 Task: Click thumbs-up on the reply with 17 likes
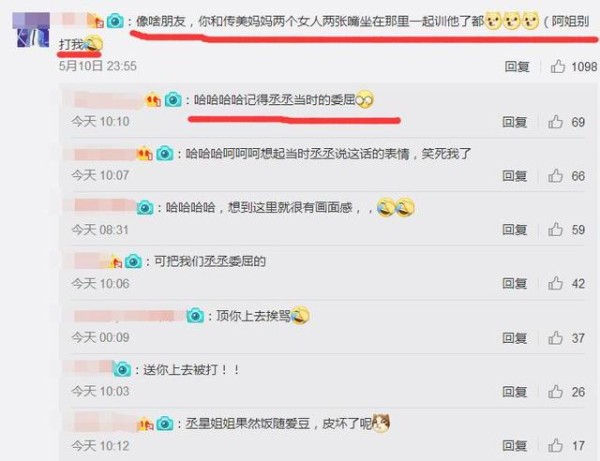pyautogui.click(x=555, y=446)
